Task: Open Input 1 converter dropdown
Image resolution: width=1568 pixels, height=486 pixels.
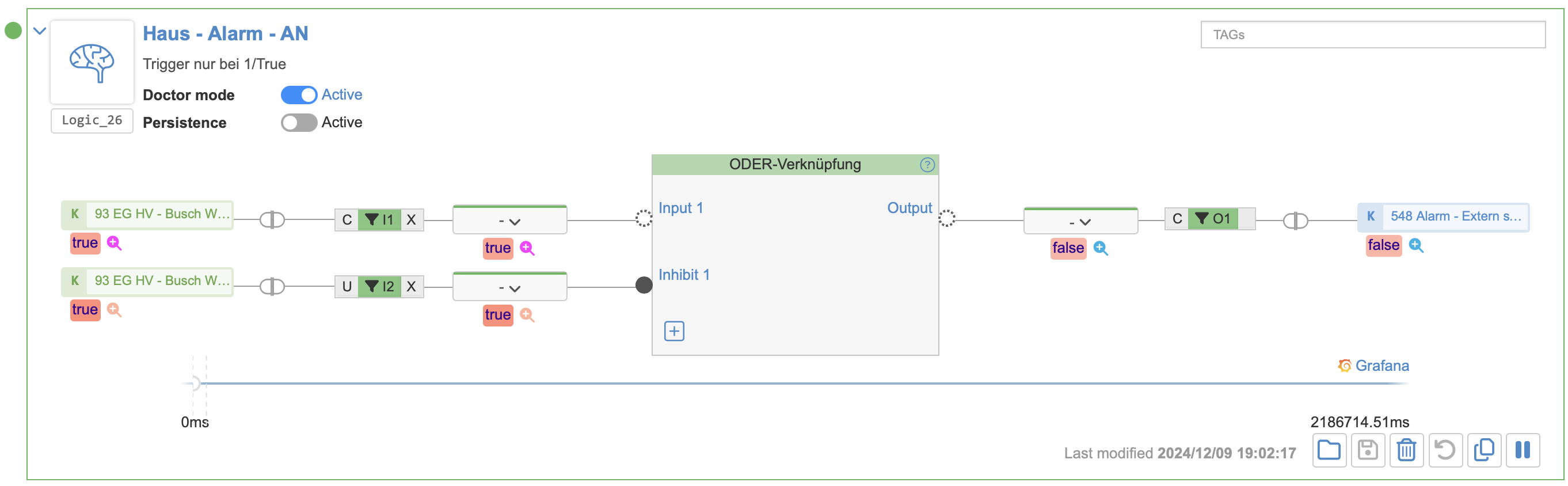Action: click(x=509, y=221)
